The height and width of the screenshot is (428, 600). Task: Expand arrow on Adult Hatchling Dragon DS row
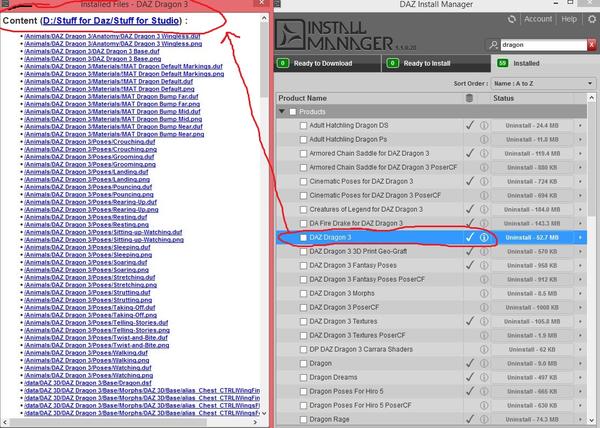point(580,125)
